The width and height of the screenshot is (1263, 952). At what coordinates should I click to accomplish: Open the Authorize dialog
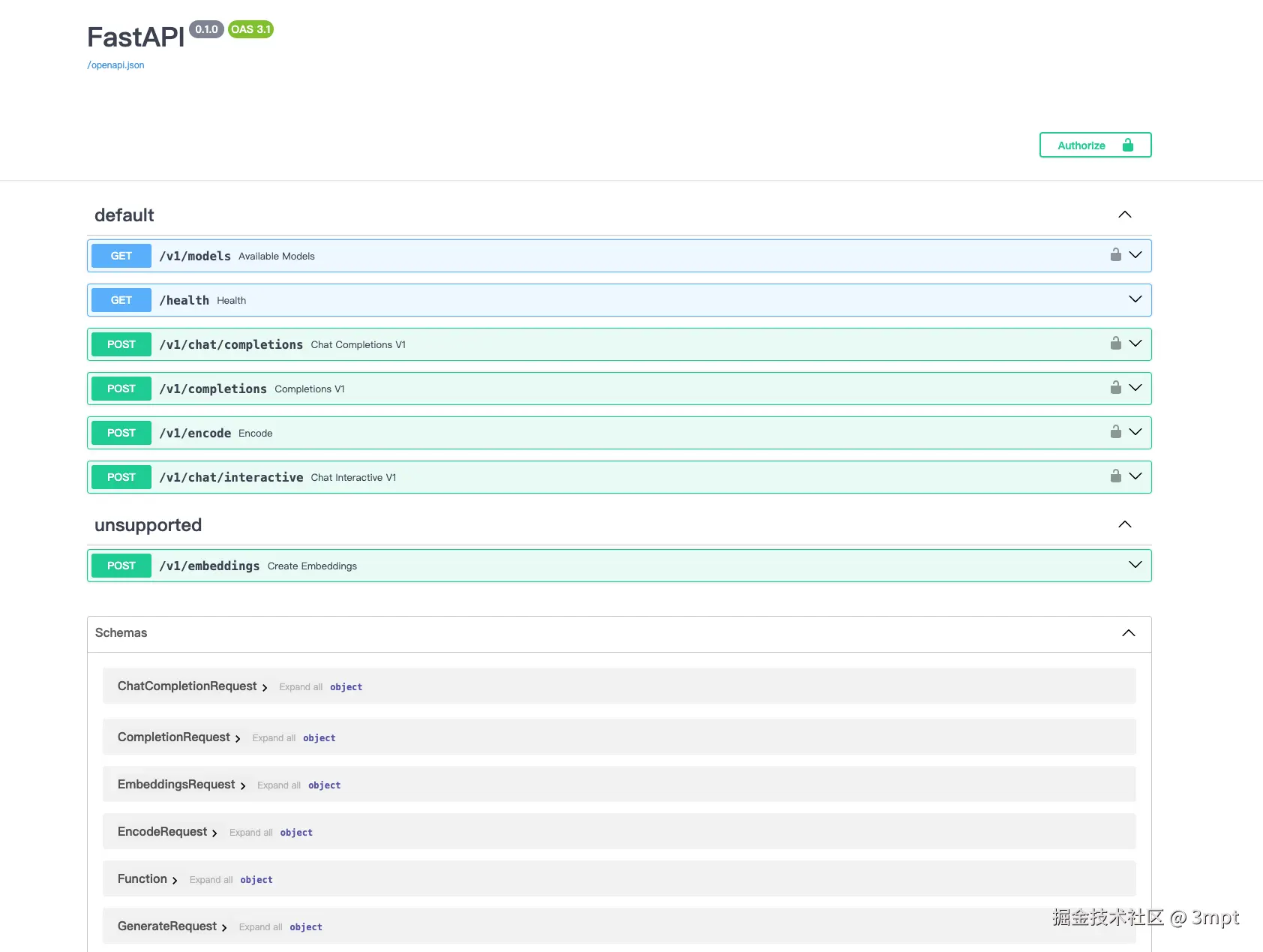[x=1095, y=146]
